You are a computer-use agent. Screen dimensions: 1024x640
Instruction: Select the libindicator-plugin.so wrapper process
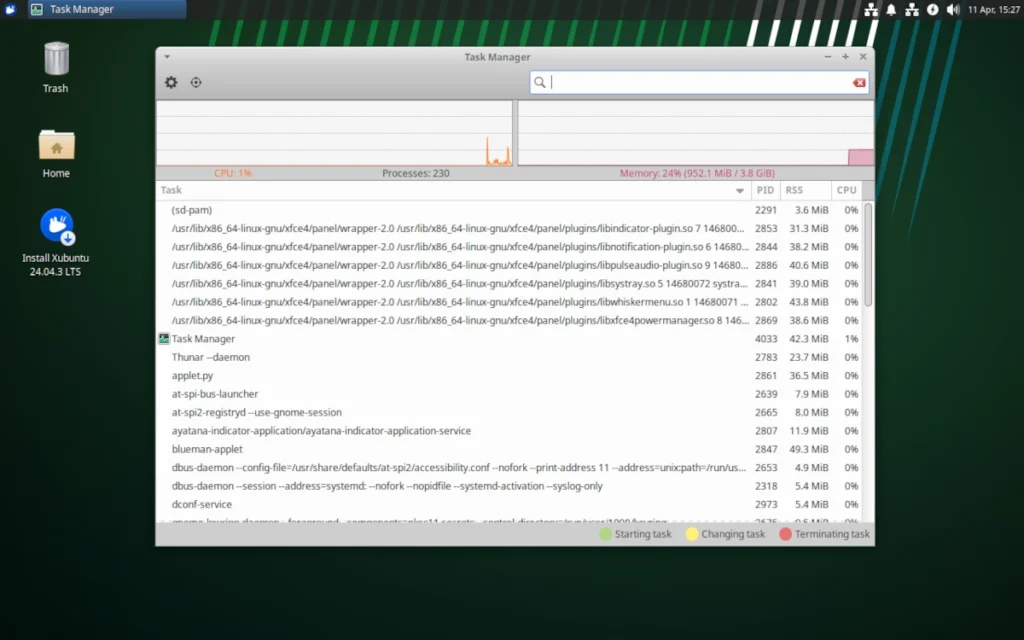tap(509, 229)
